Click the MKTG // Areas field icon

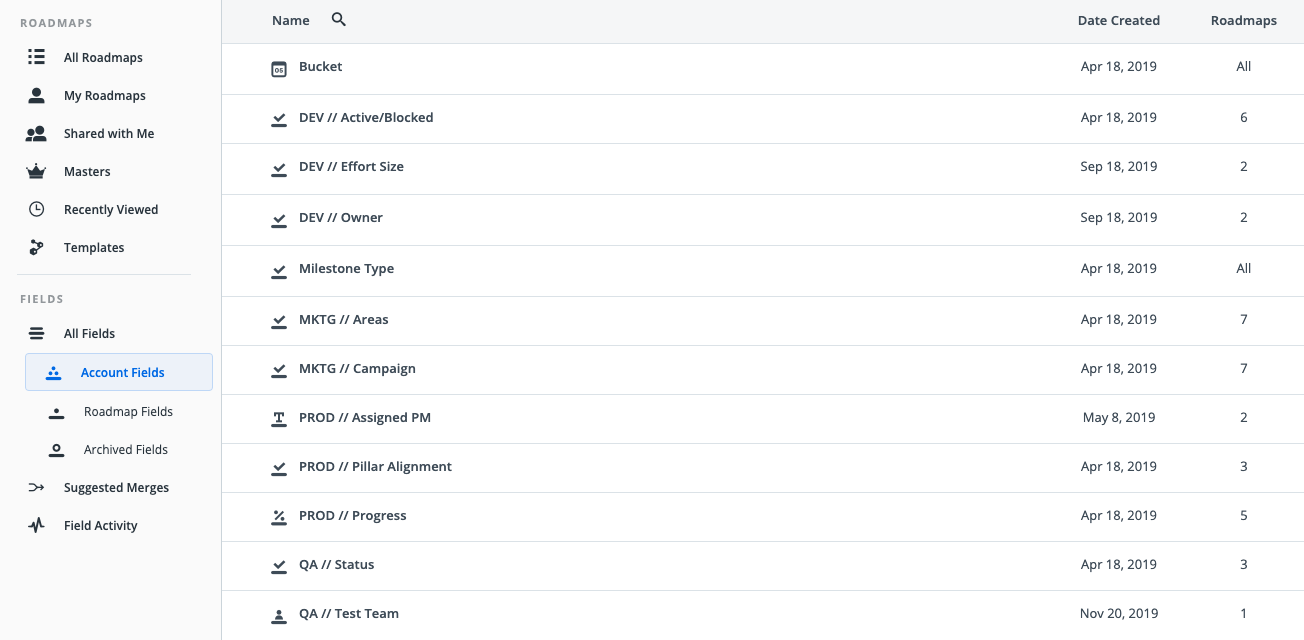tap(279, 321)
